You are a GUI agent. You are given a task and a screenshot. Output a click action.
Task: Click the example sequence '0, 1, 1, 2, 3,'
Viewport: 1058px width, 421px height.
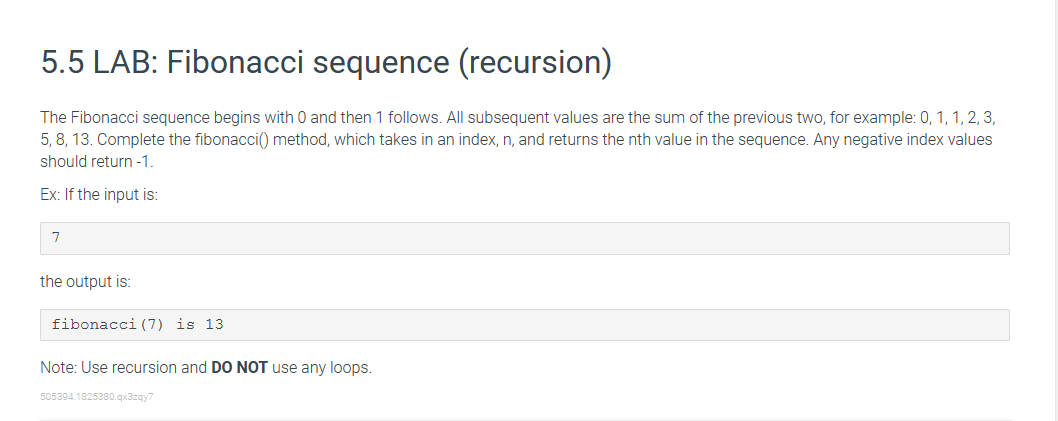(x=957, y=117)
